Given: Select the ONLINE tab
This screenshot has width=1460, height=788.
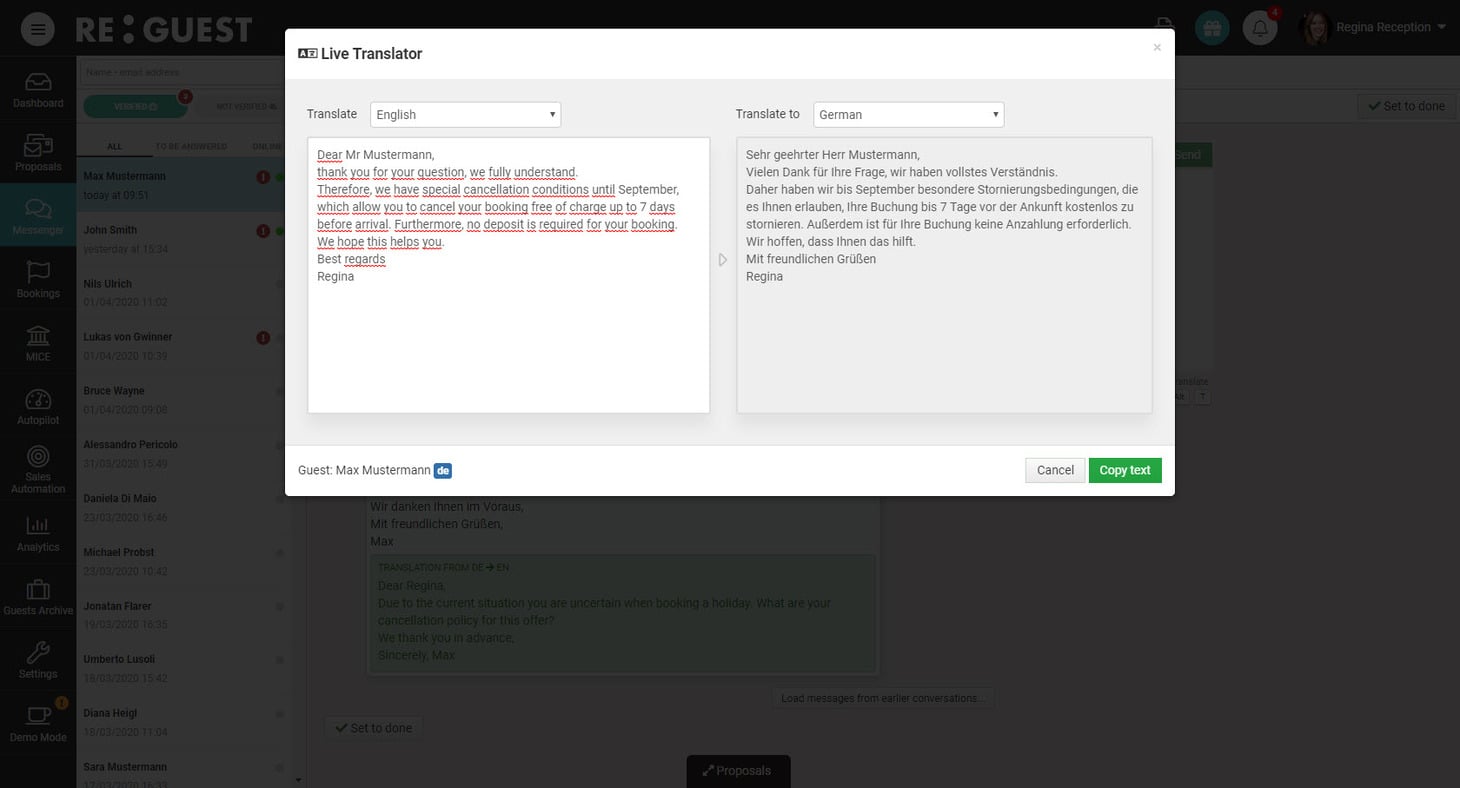Looking at the screenshot, I should [x=266, y=146].
